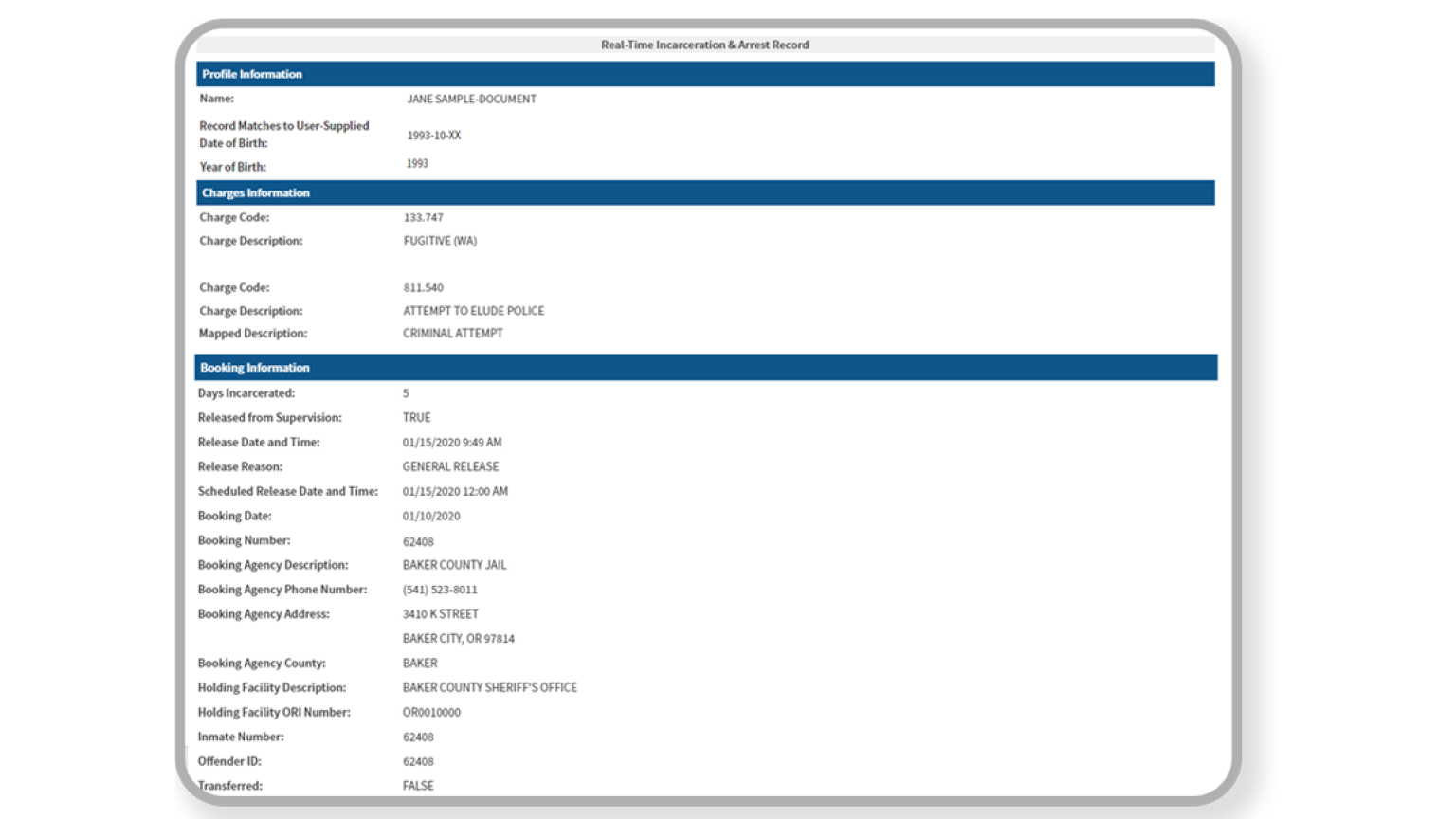
Task: Click charge code 133.747
Action: click(x=423, y=217)
